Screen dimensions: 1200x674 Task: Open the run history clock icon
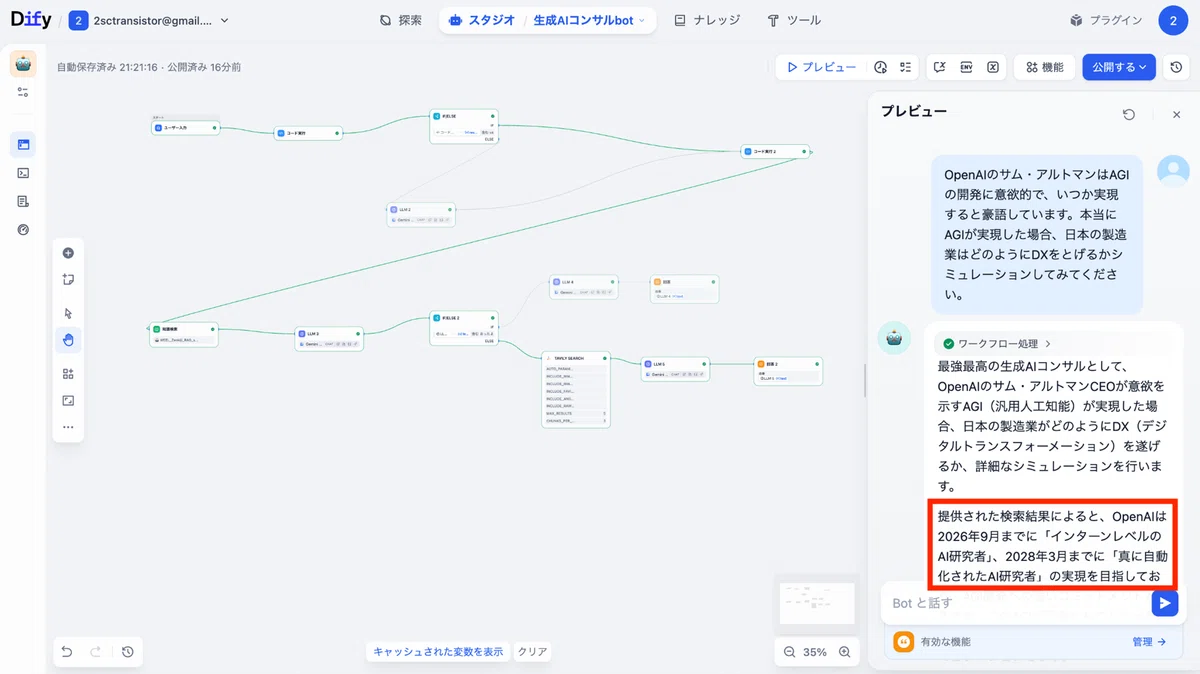880,67
